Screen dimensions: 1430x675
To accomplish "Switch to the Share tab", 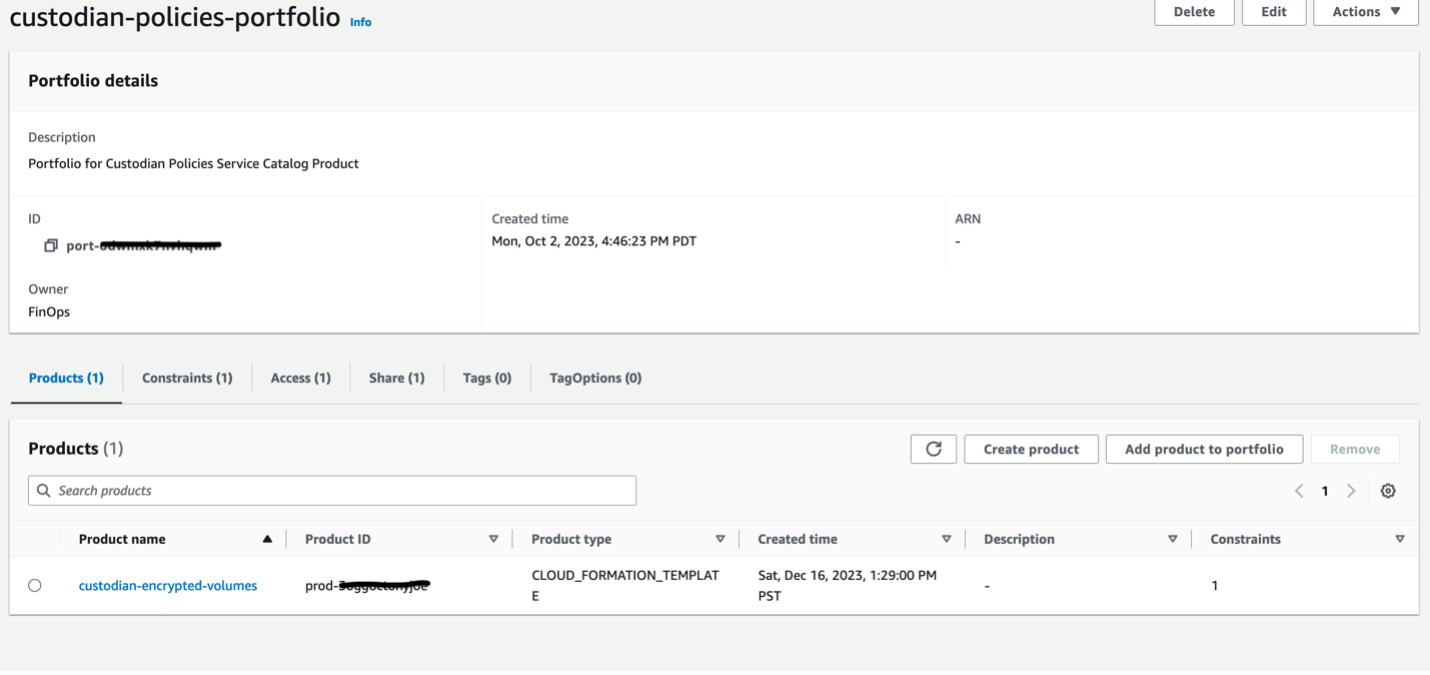I will coord(396,377).
